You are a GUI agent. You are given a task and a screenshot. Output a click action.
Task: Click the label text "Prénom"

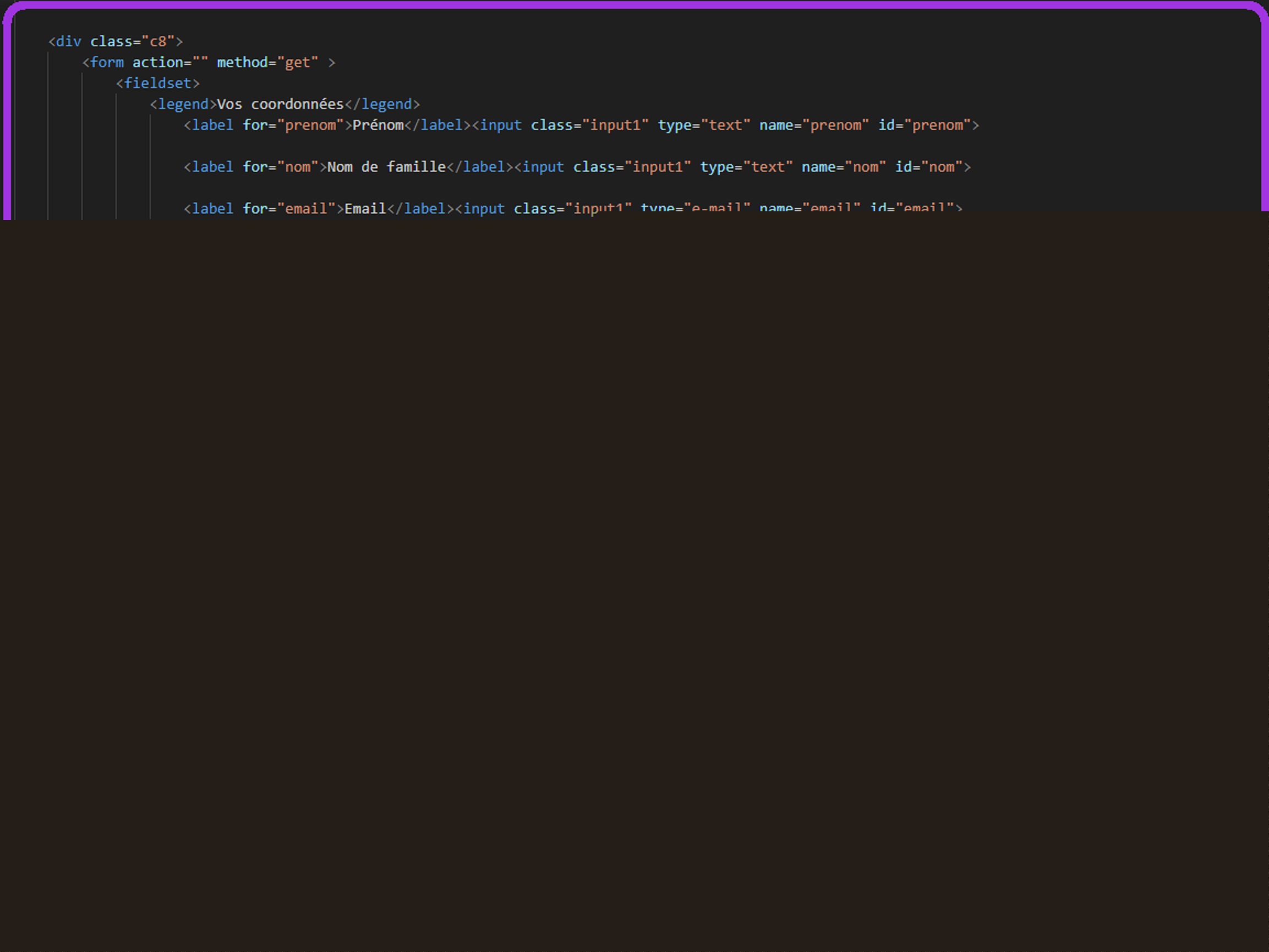click(x=378, y=125)
